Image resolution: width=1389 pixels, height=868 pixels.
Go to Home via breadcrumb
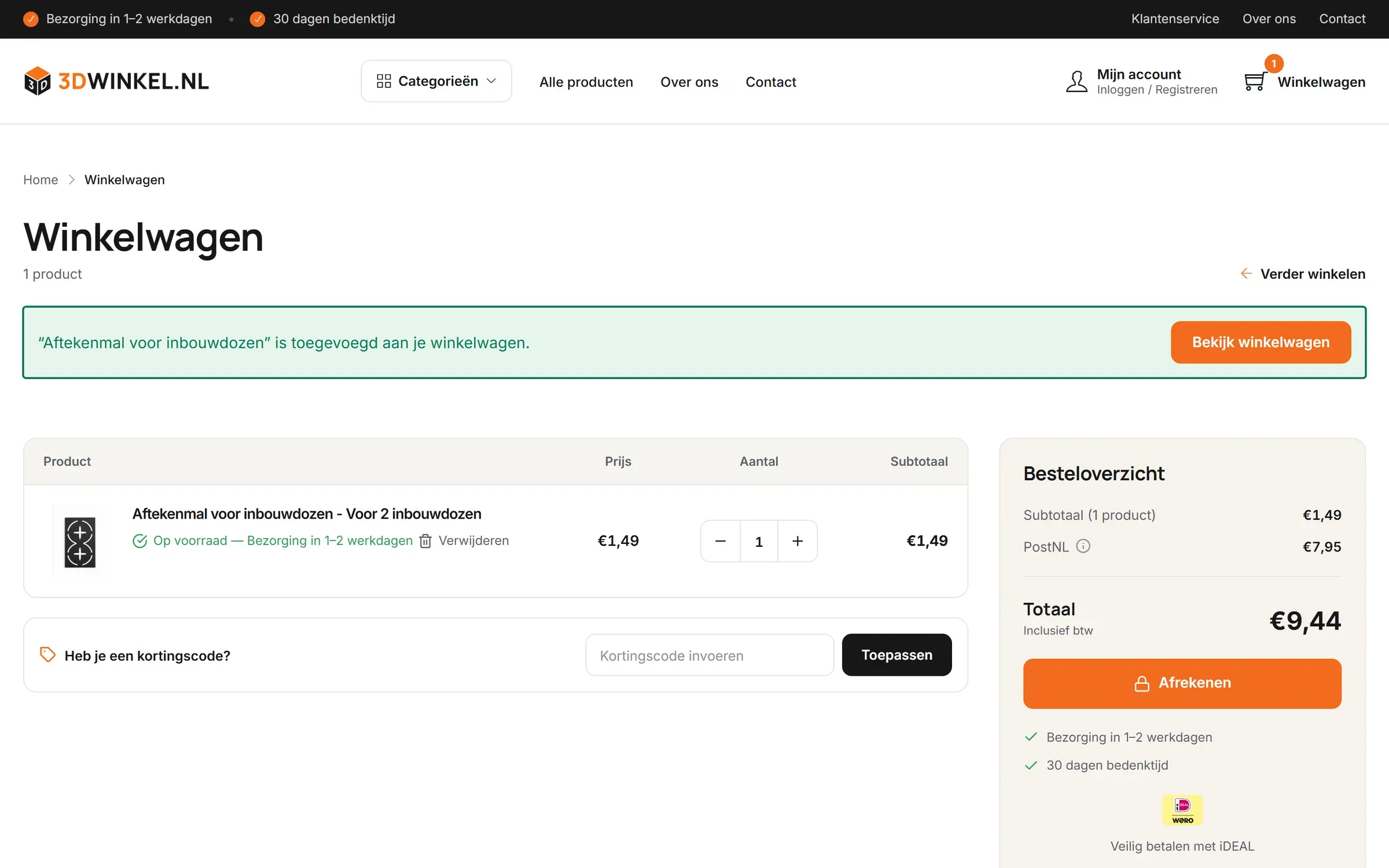point(41,179)
